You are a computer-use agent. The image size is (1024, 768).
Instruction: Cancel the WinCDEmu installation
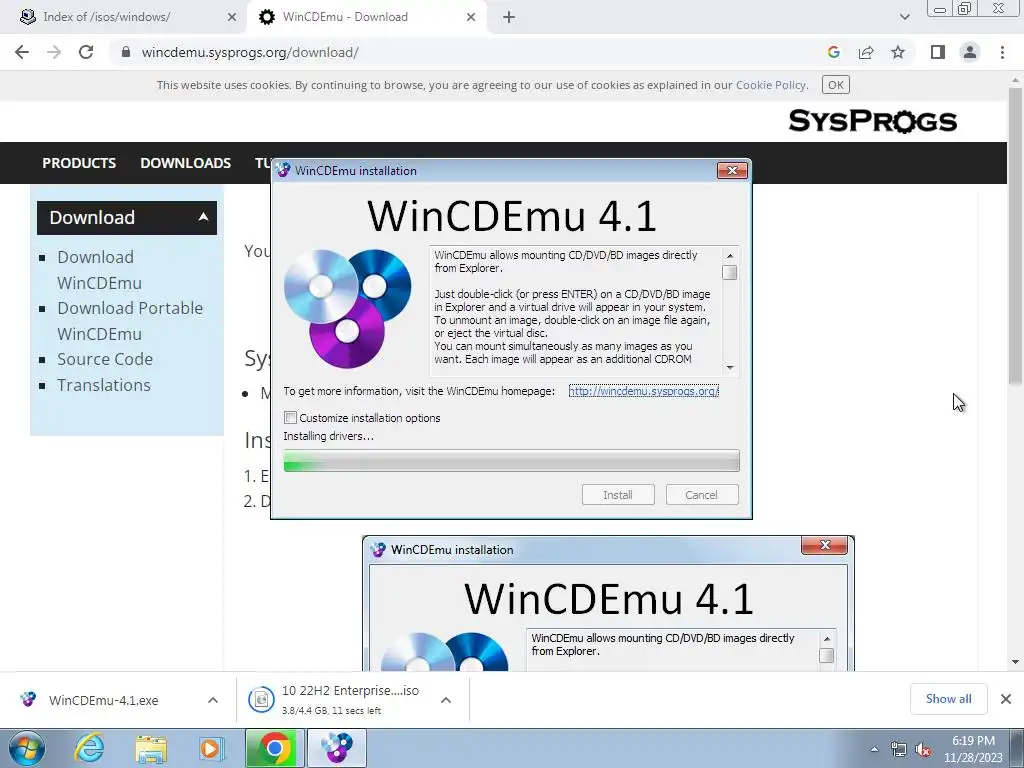[x=702, y=495]
